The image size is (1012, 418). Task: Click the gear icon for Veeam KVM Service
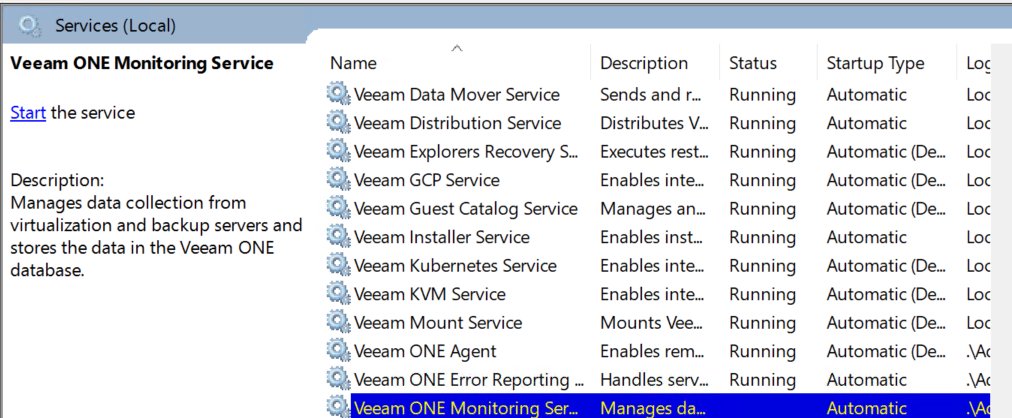click(338, 294)
